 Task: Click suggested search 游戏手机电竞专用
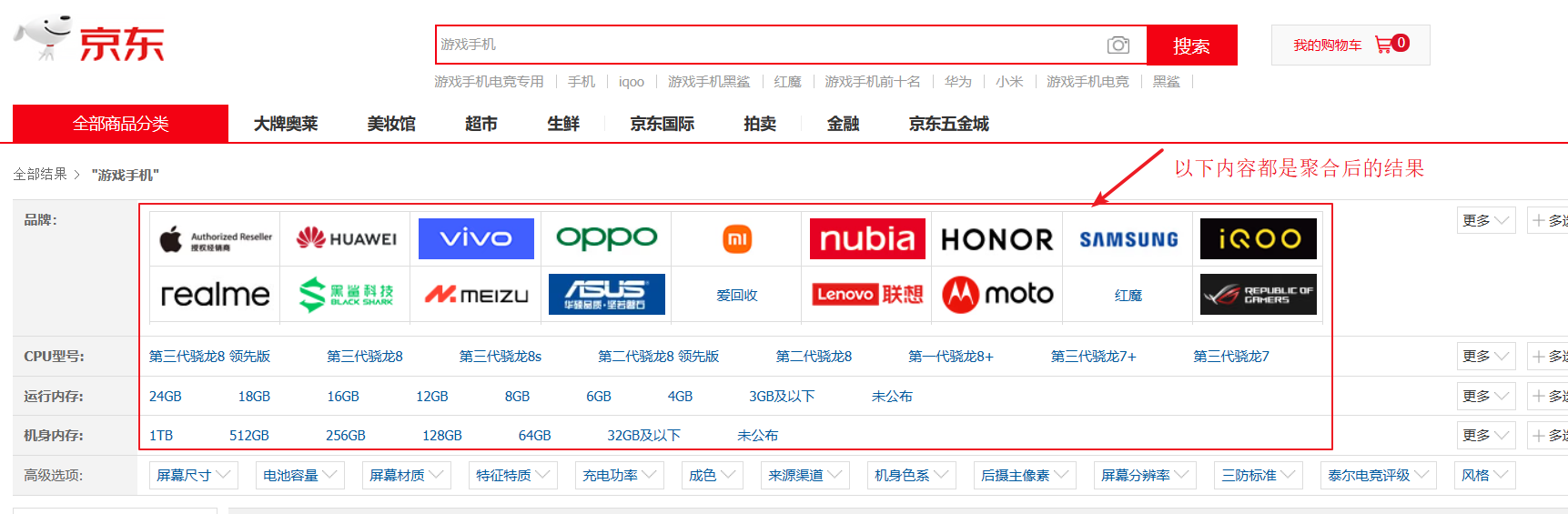(x=489, y=82)
